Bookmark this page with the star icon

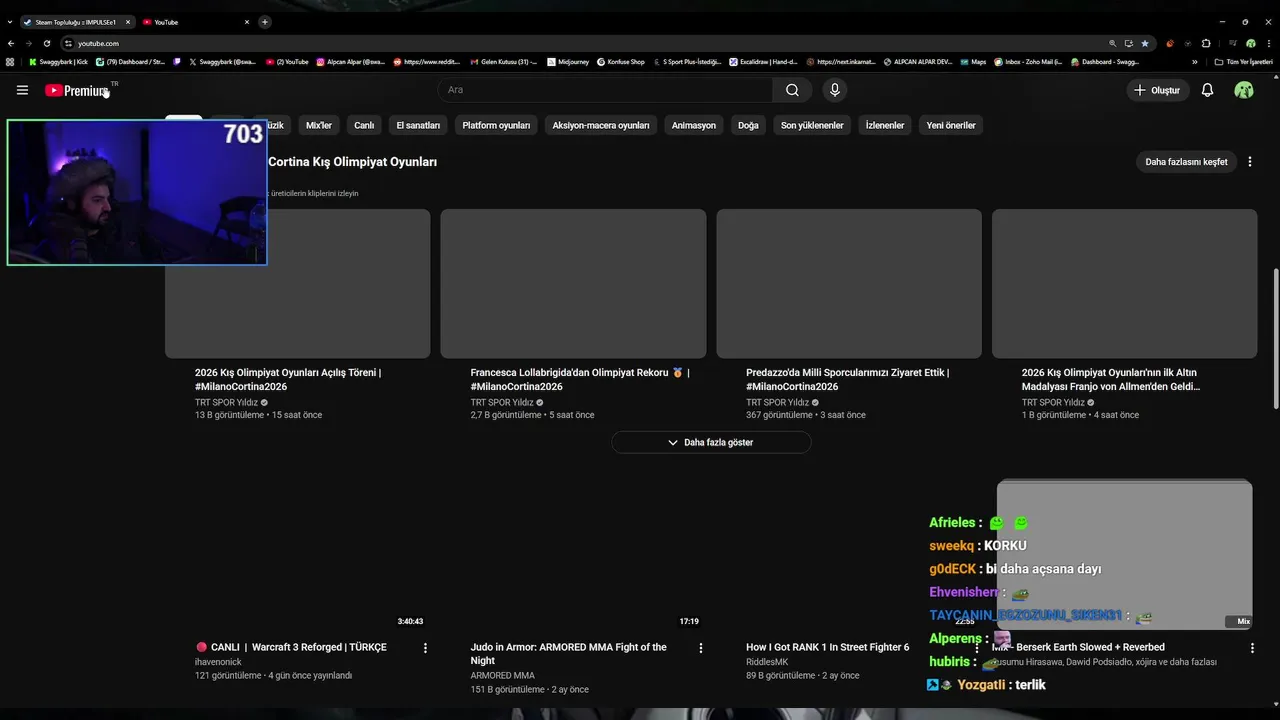tap(1145, 43)
